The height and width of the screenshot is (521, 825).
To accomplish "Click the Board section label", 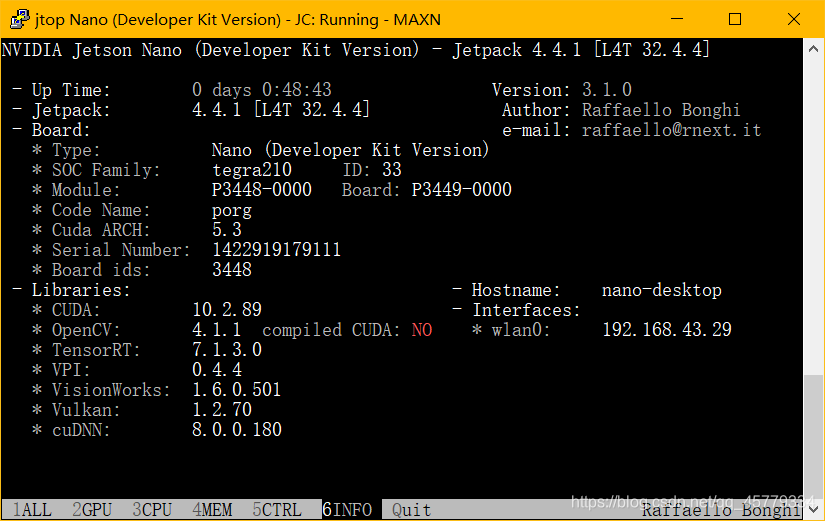I will pyautogui.click(x=61, y=130).
